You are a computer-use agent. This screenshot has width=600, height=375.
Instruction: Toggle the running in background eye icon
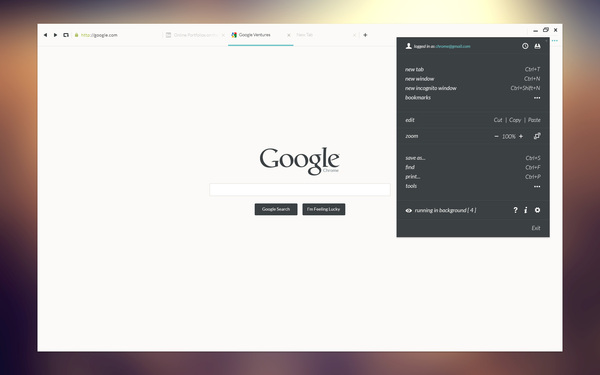click(409, 210)
